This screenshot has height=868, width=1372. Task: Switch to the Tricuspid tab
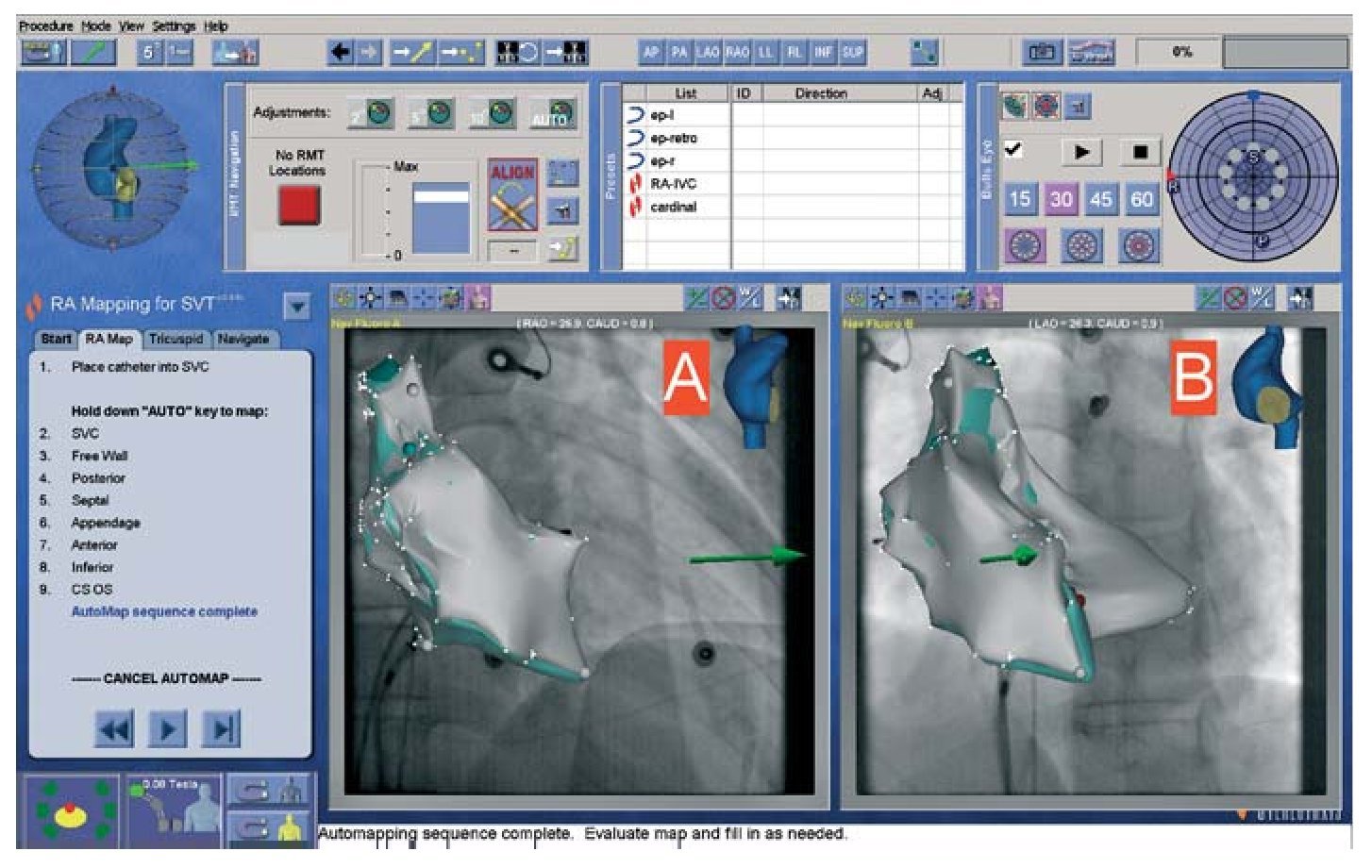[176, 339]
